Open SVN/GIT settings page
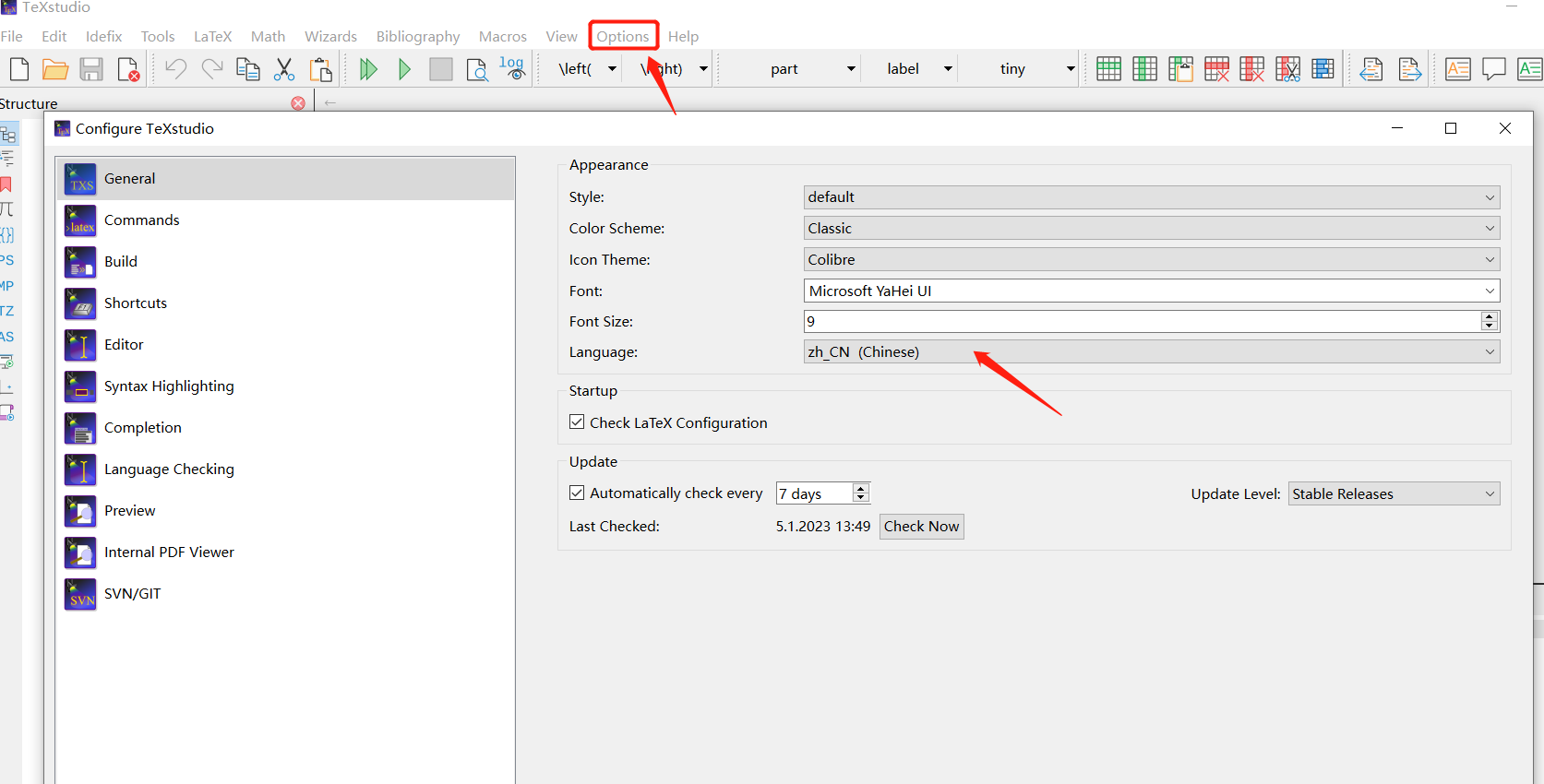The height and width of the screenshot is (784, 1544). tap(285, 594)
